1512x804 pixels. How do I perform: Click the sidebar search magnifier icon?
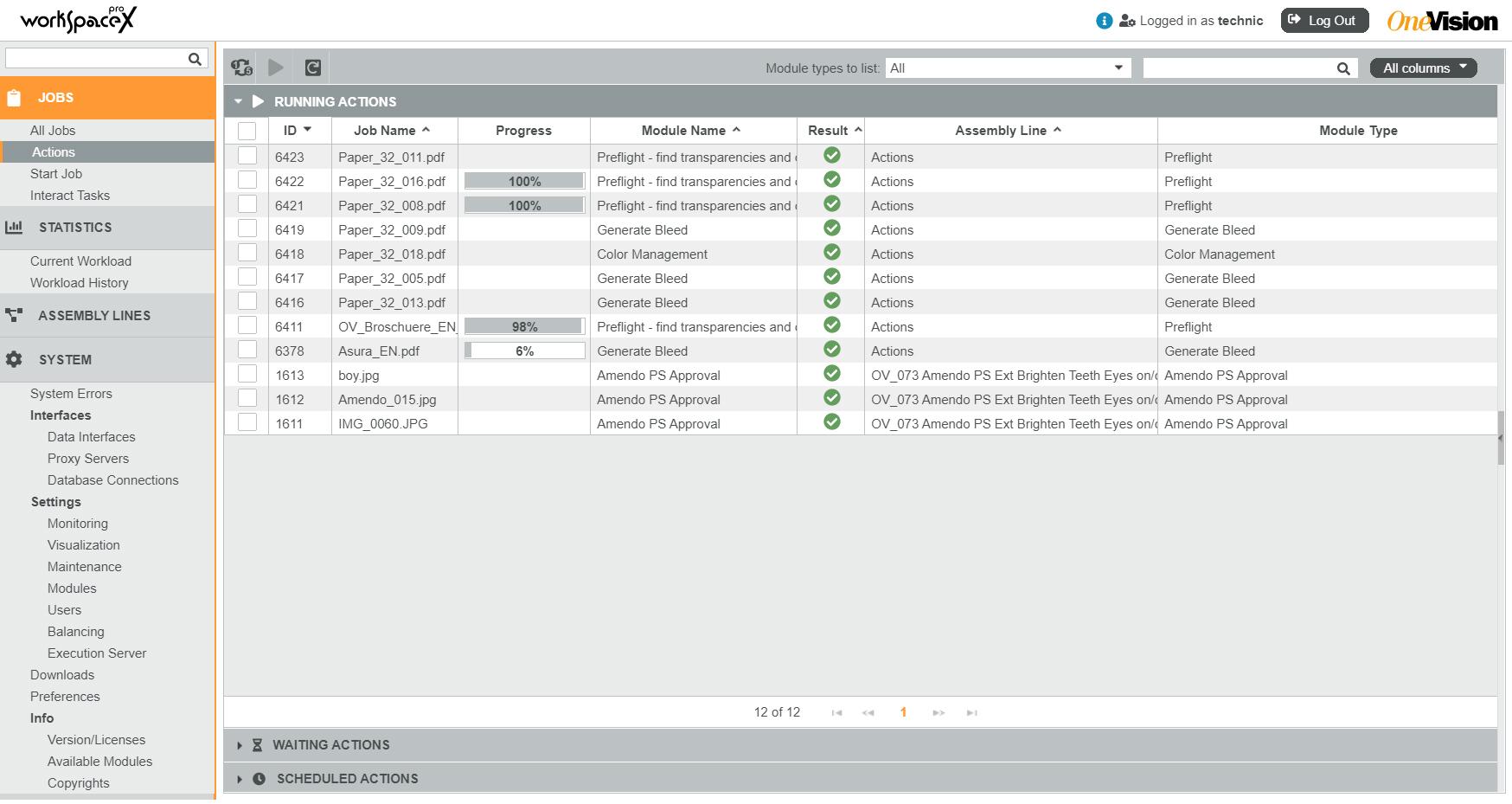click(x=195, y=59)
